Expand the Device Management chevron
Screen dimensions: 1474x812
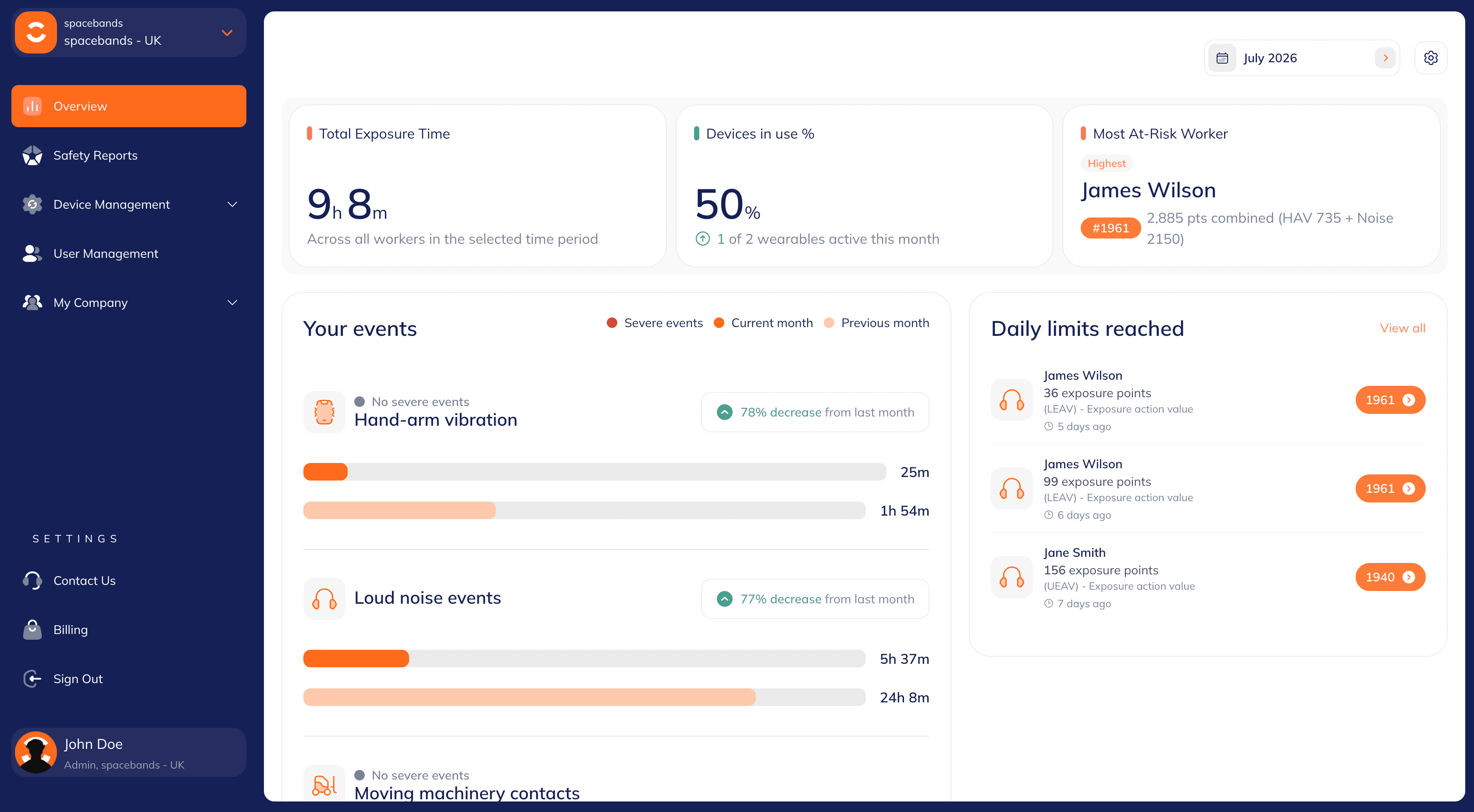tap(232, 204)
